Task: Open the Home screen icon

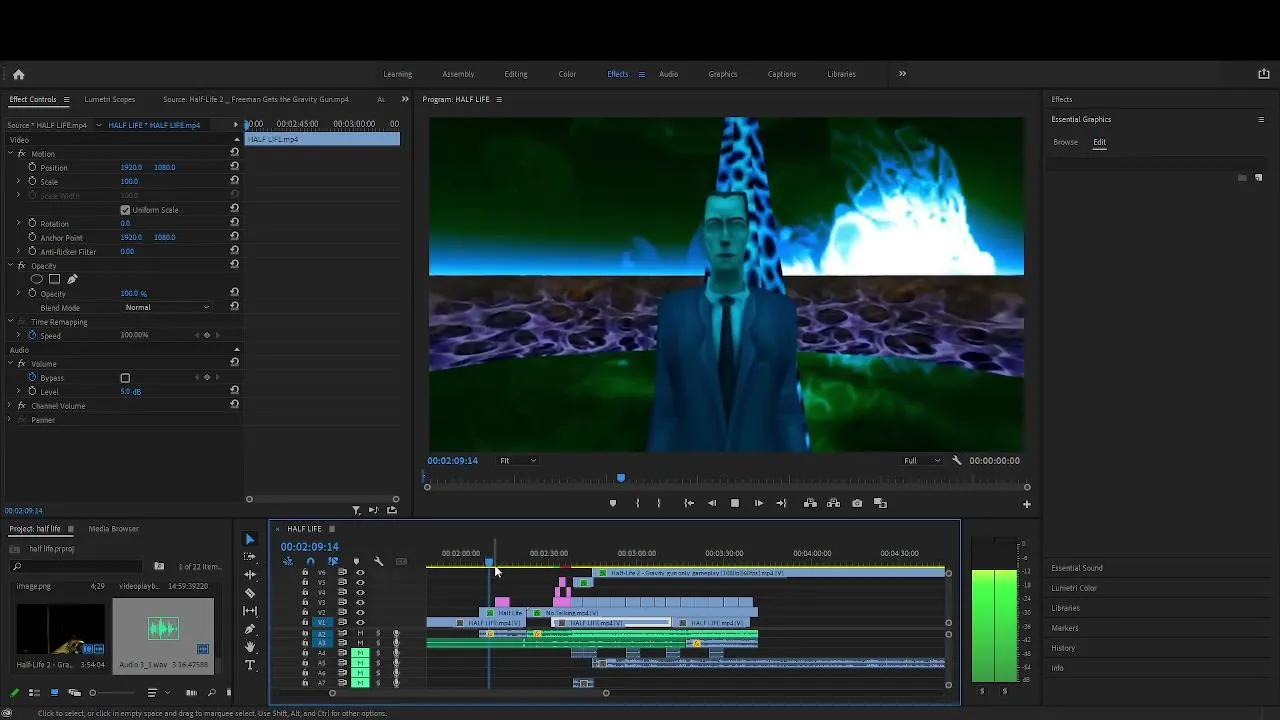Action: [18, 74]
